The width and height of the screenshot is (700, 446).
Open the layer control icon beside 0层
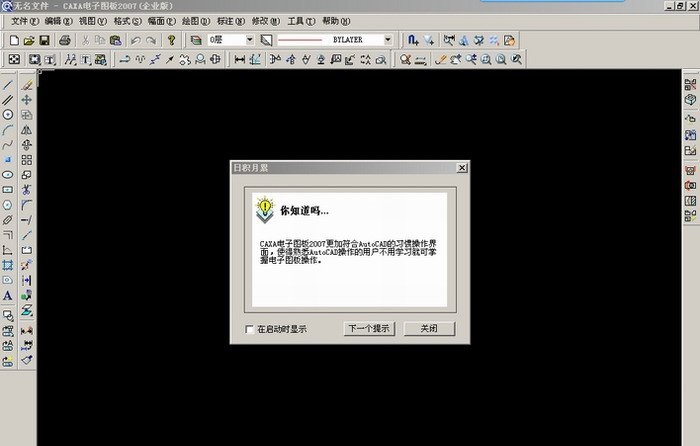tap(196, 40)
